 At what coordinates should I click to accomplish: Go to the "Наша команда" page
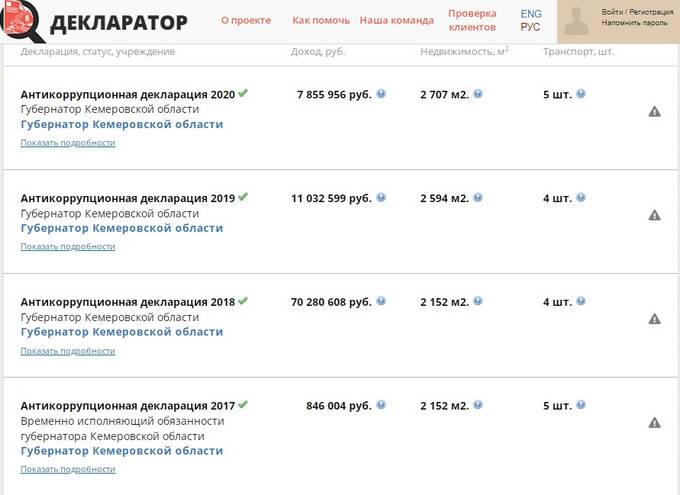[x=396, y=20]
